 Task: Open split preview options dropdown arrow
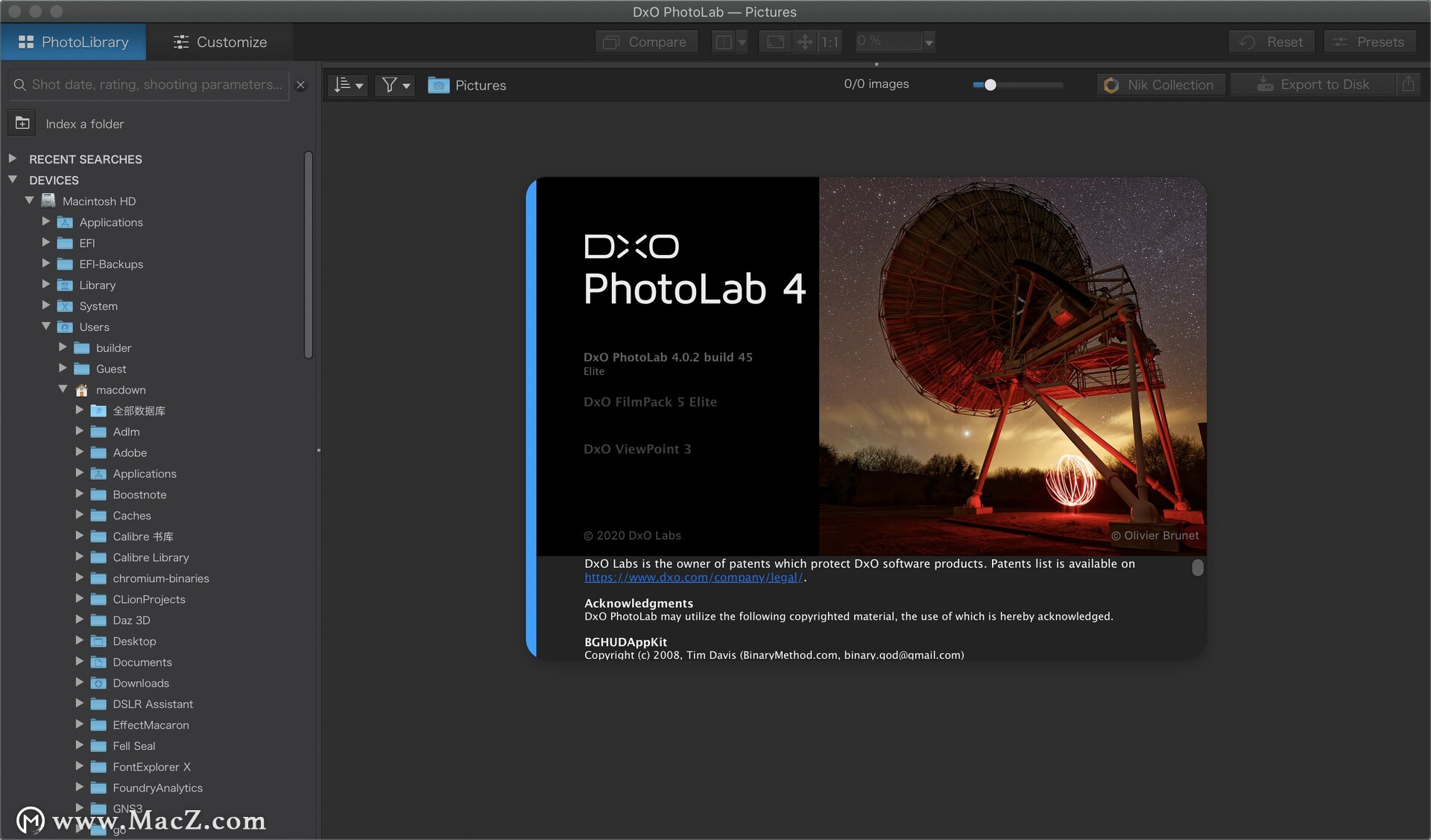pyautogui.click(x=742, y=42)
